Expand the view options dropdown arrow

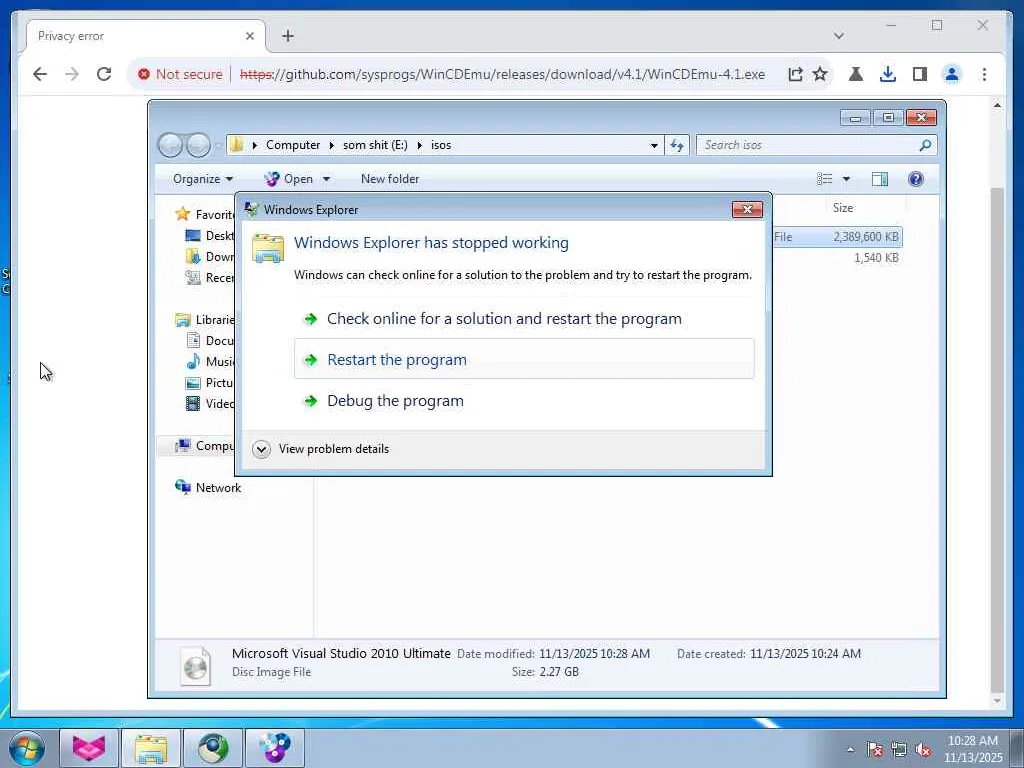coord(846,179)
